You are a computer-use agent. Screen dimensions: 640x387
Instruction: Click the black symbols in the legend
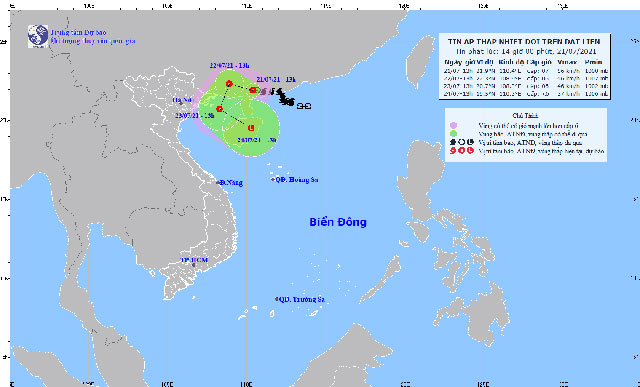coord(462,142)
